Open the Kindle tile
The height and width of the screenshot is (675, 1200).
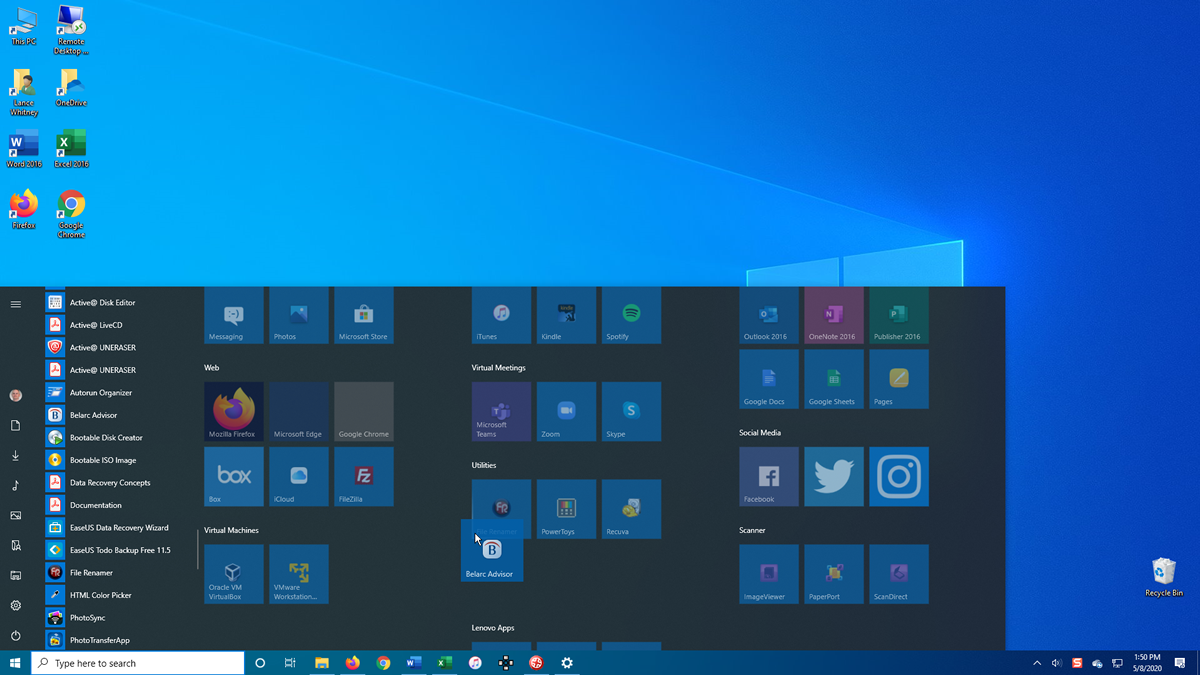click(567, 316)
